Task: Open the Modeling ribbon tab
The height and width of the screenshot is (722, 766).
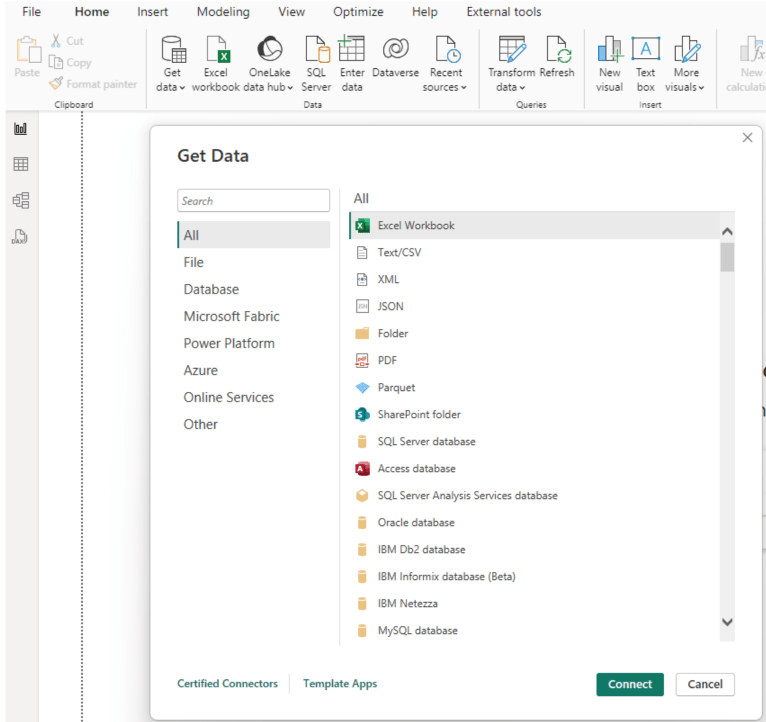Action: pos(223,12)
